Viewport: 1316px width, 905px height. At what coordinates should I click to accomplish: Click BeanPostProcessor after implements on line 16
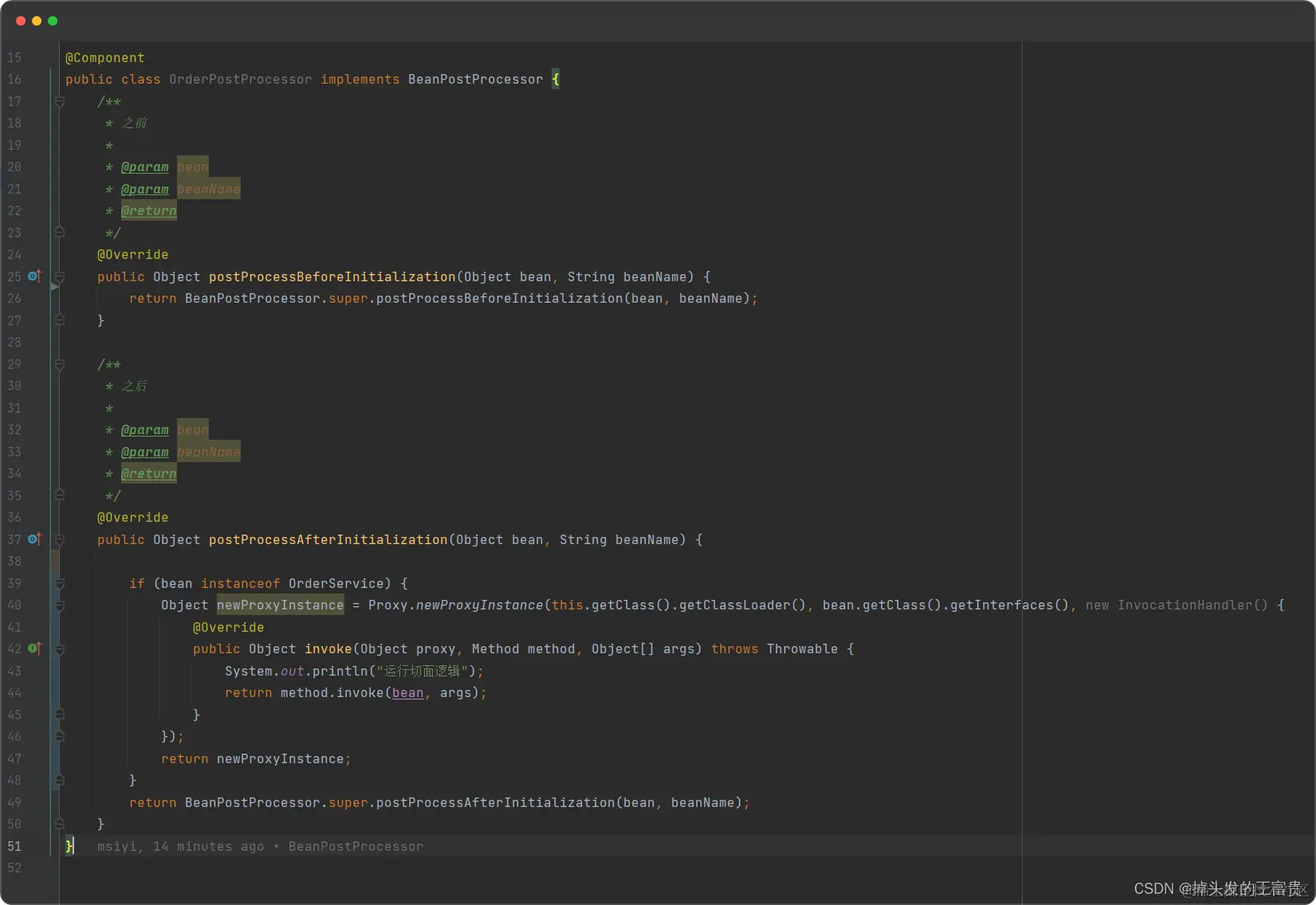[x=476, y=80]
